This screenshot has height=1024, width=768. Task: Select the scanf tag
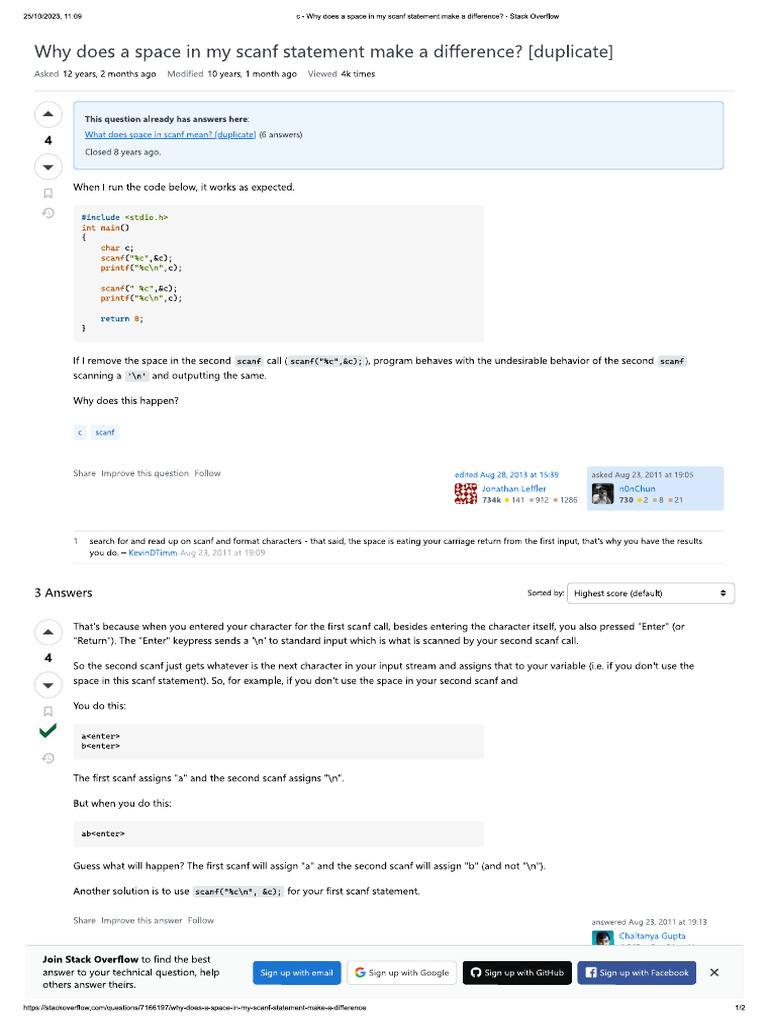[105, 432]
